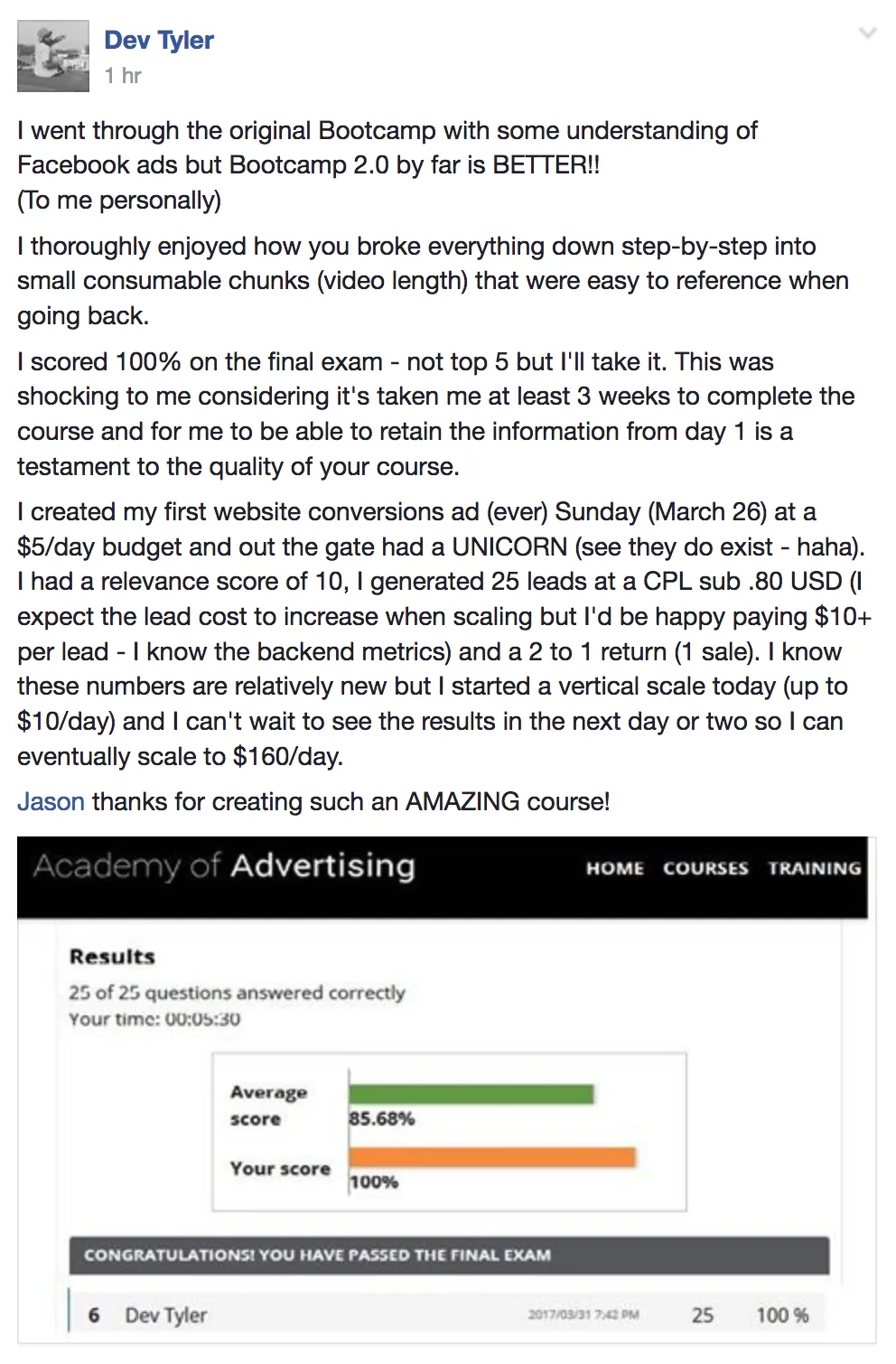Open the post options chevron menu
Screen dimensions: 896x1364
tap(867, 33)
